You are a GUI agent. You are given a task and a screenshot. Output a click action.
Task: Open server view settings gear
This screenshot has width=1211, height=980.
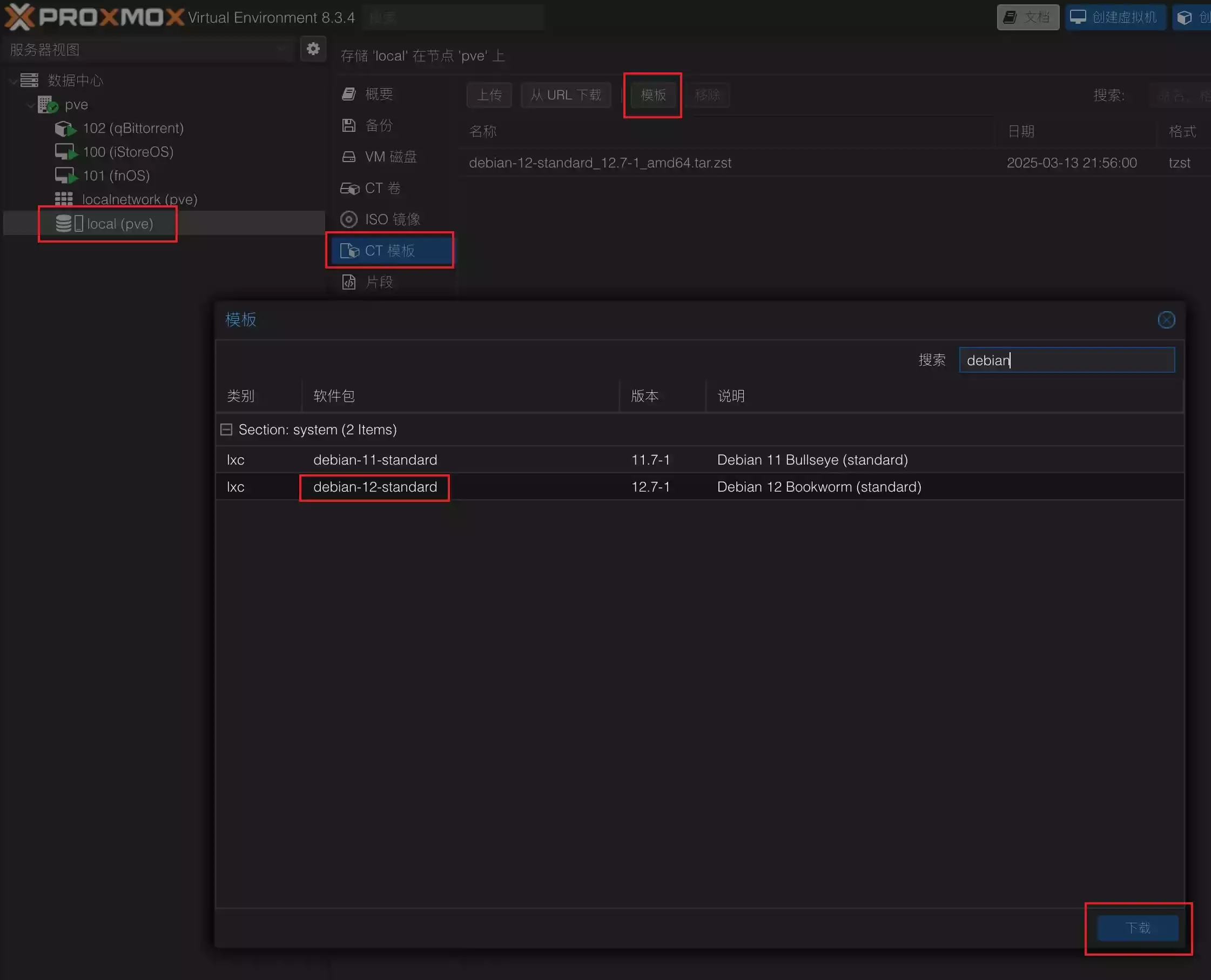313,49
